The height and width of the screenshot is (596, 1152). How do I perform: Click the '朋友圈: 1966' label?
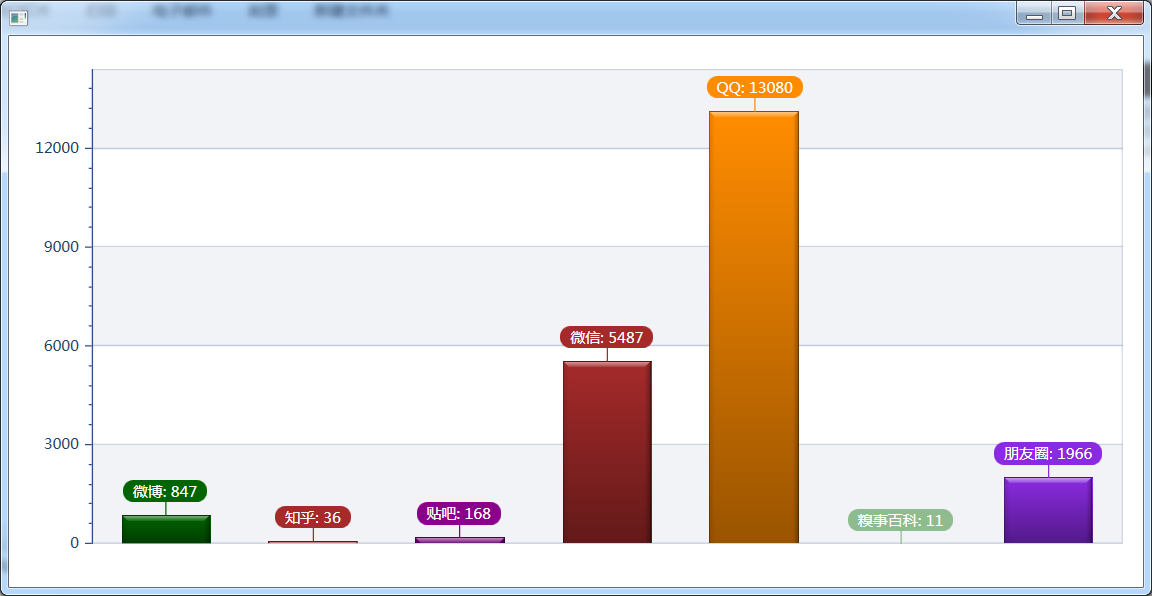[x=1048, y=453]
